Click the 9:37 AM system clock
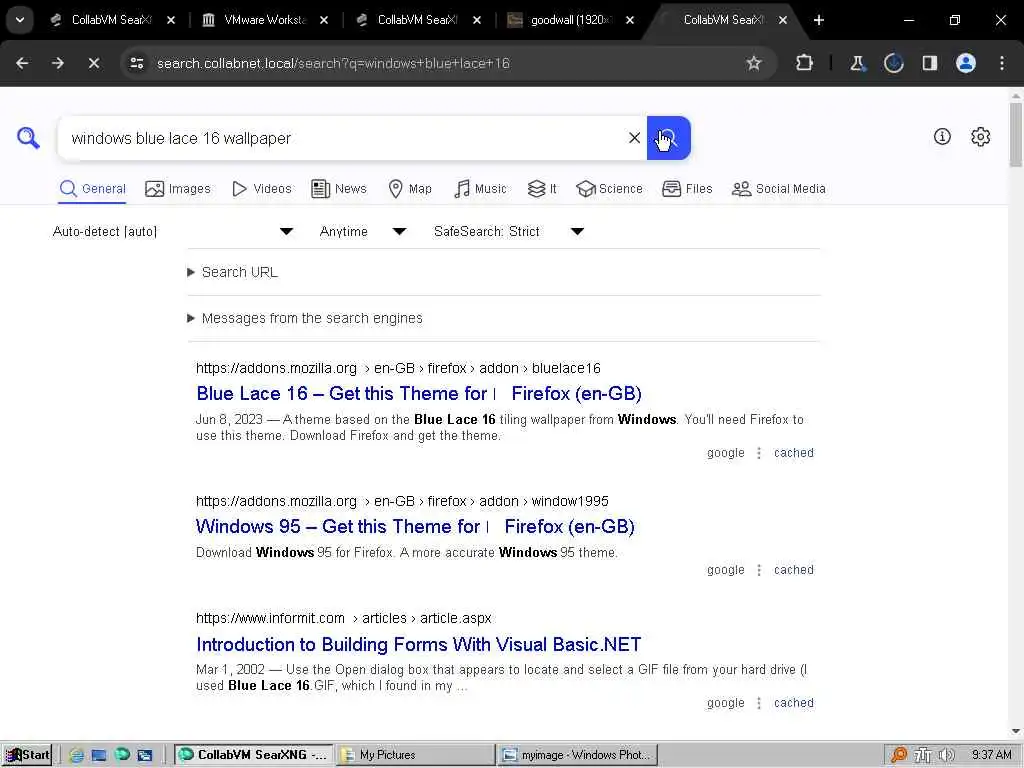 tap(991, 755)
